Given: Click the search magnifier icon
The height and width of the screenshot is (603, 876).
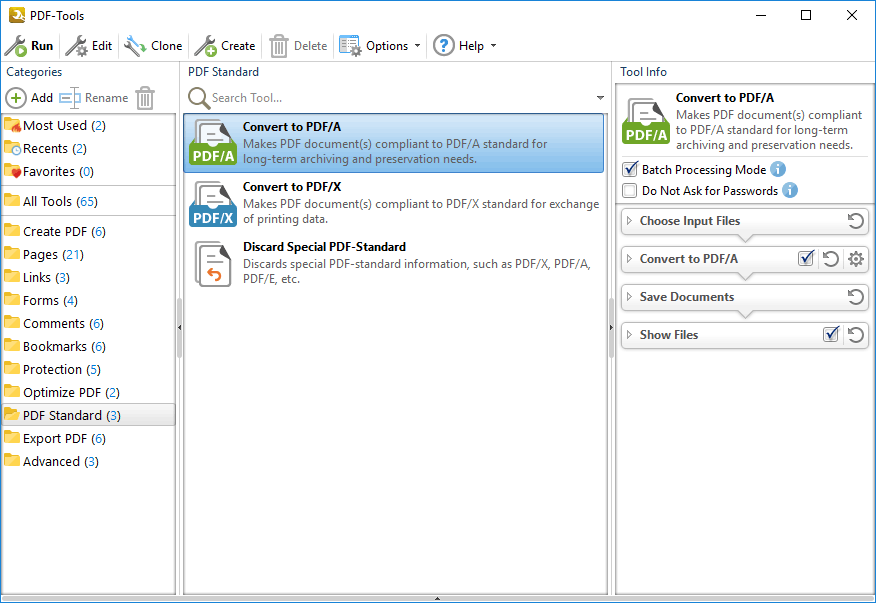Looking at the screenshot, I should coord(198,98).
